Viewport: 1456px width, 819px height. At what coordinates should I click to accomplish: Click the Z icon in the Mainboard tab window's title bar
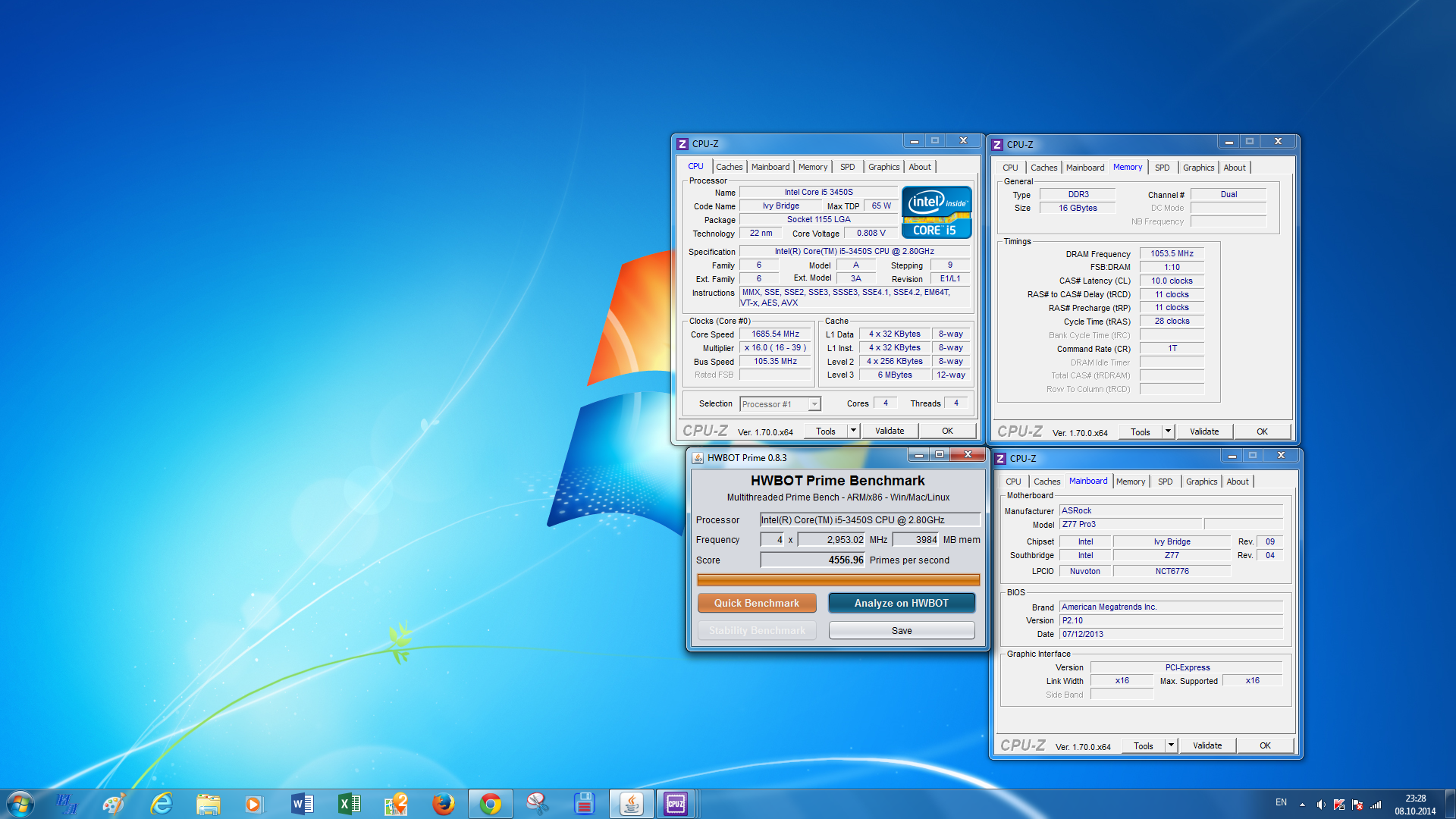click(1000, 459)
